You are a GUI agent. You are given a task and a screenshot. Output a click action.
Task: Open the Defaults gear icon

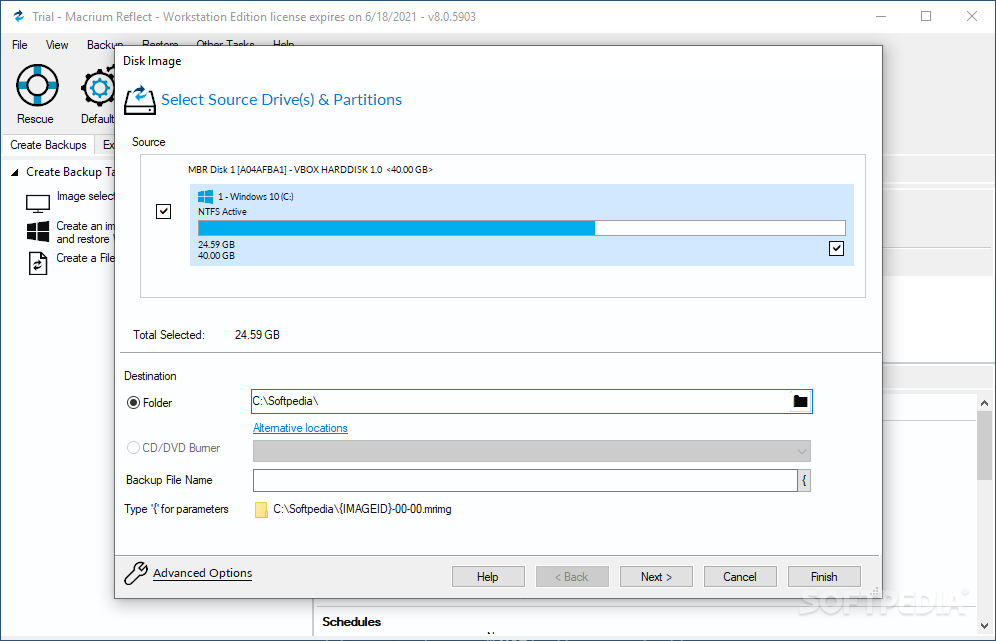[98, 88]
